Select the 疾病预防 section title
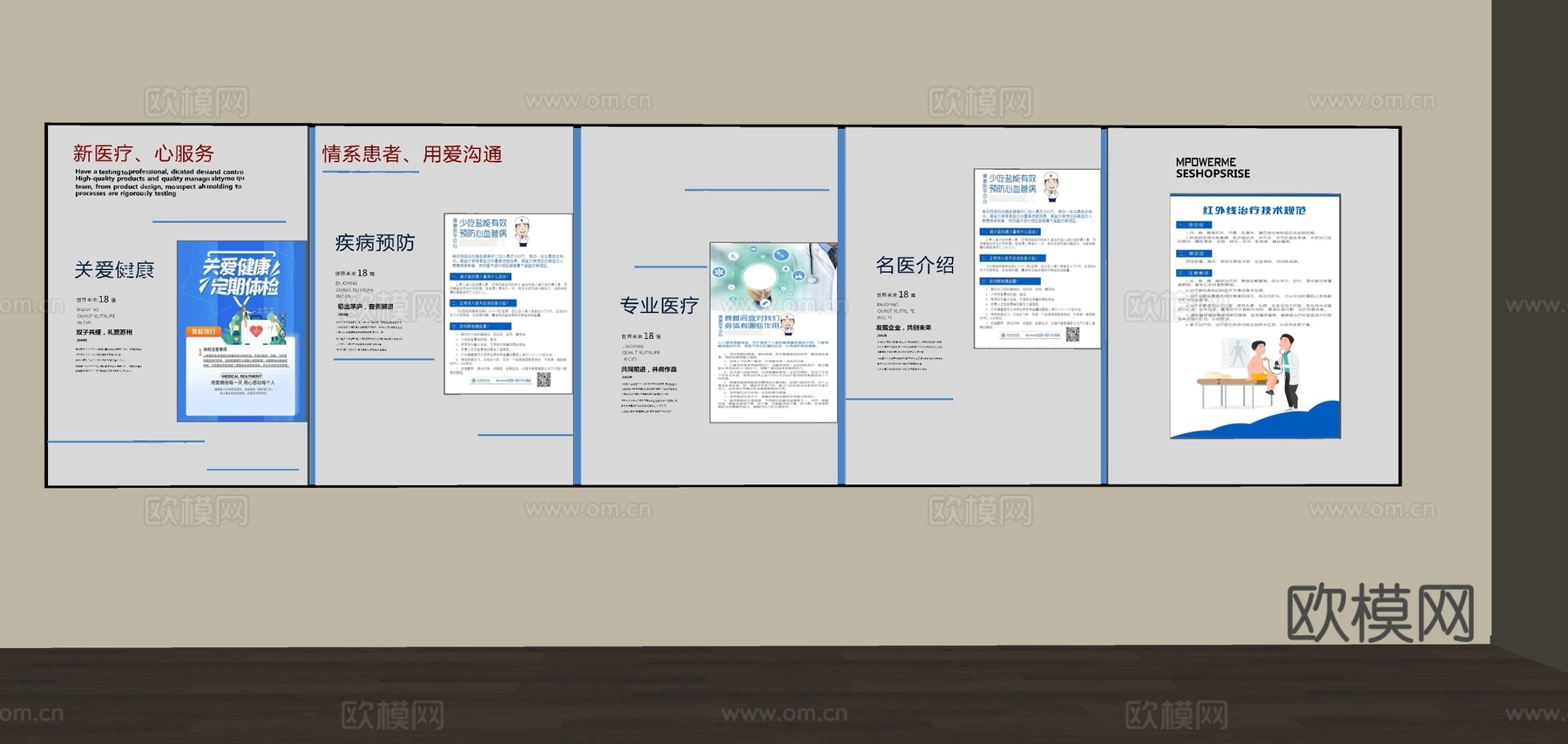Image resolution: width=1568 pixels, height=744 pixels. coord(375,243)
